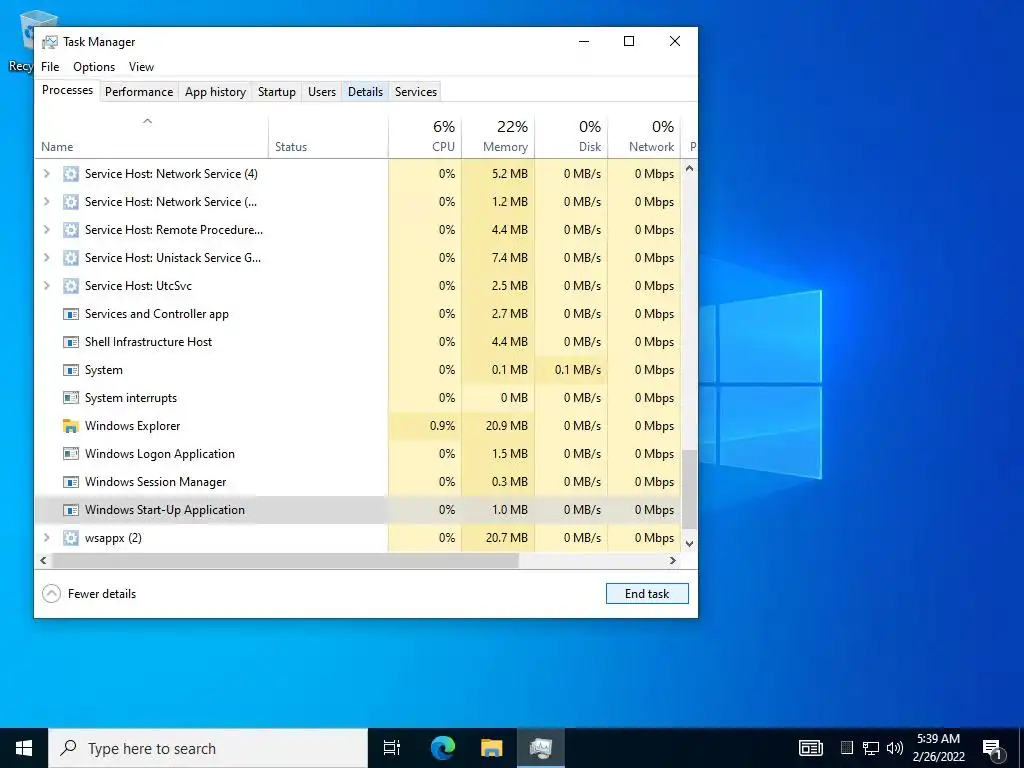Screen dimensions: 1024x768
Task: Click the horizontal scrollbar left arrow
Action: (43, 560)
